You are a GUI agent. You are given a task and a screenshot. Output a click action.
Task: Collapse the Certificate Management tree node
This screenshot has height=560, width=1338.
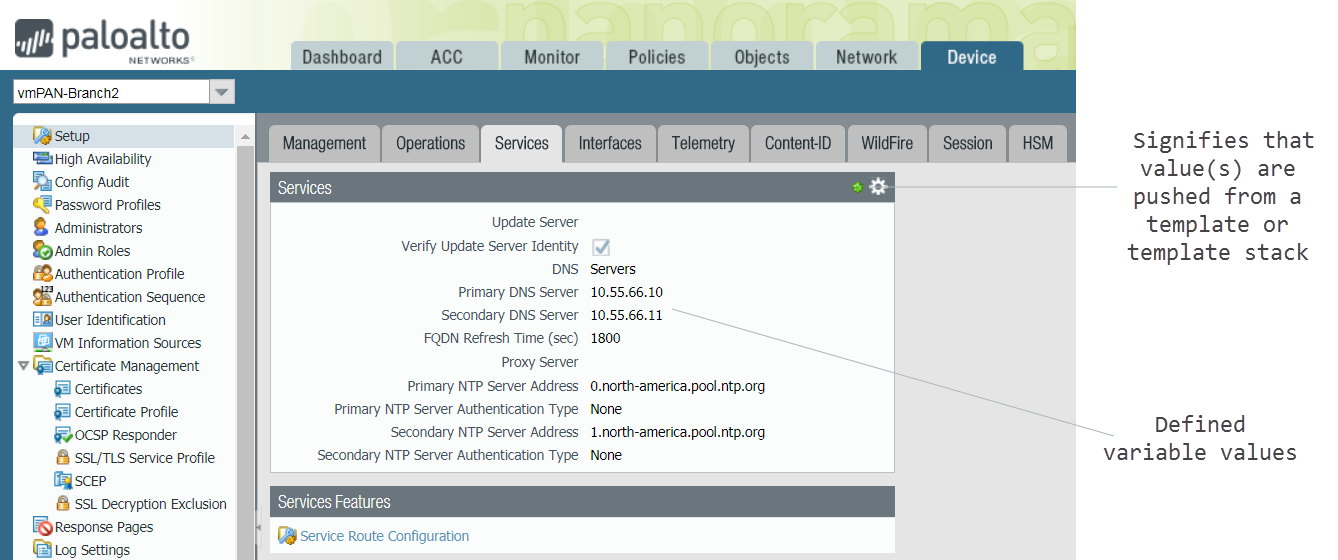point(23,366)
